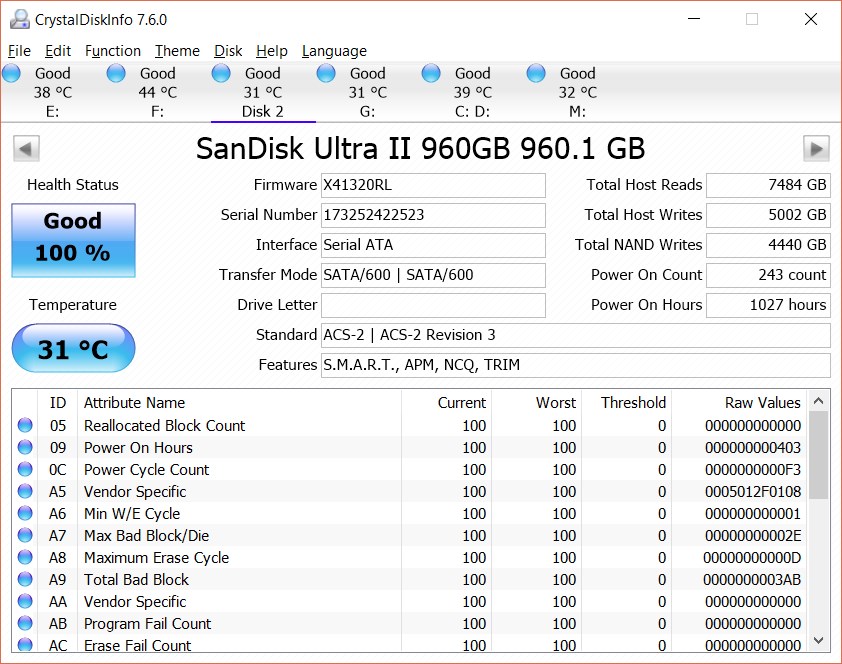Open the Help menu
The height and width of the screenshot is (664, 842).
(272, 51)
